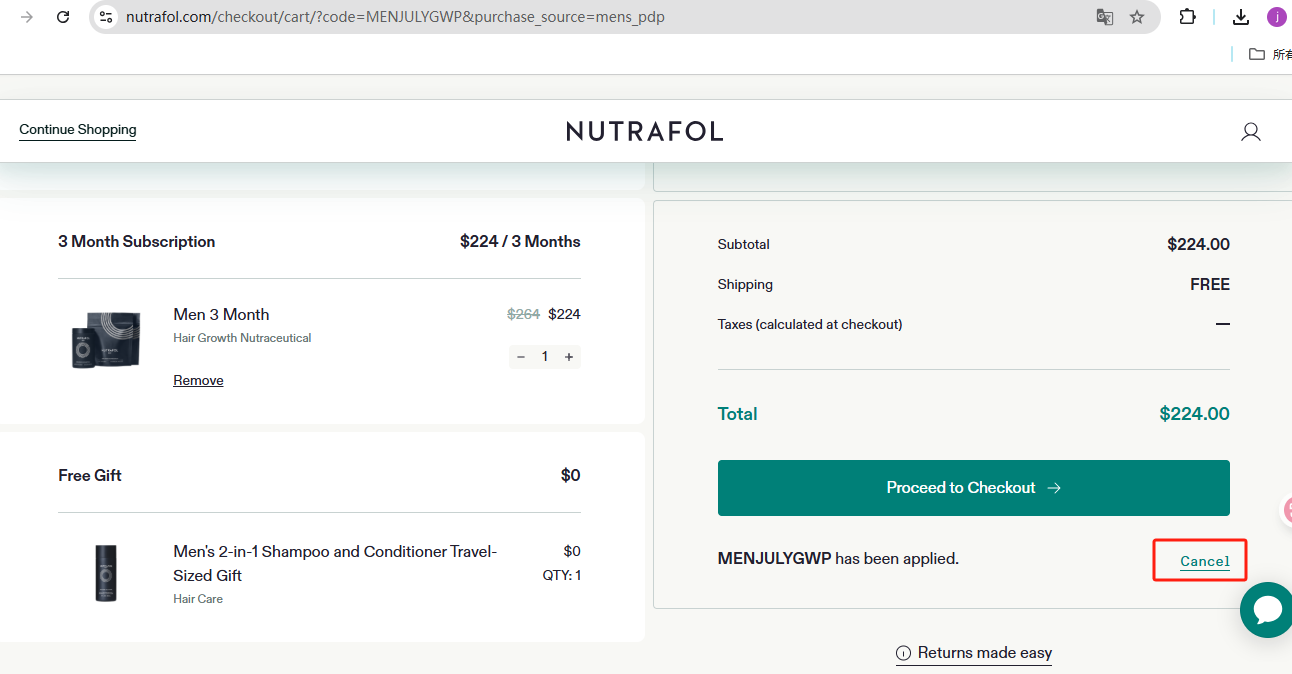Image resolution: width=1292 pixels, height=674 pixels.
Task: Click the FREE shipping value
Action: [1210, 284]
